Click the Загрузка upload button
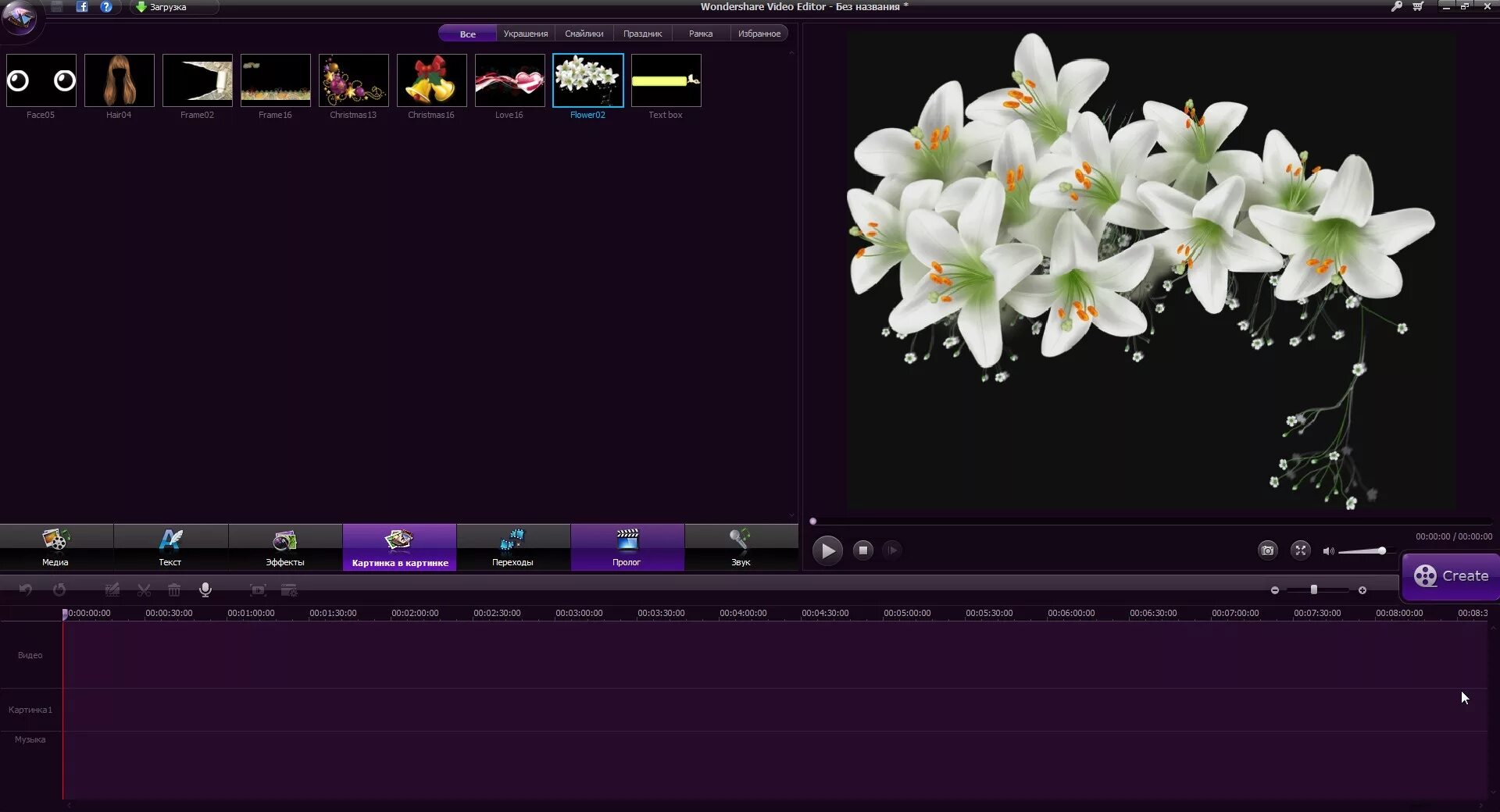1500x812 pixels. click(164, 7)
